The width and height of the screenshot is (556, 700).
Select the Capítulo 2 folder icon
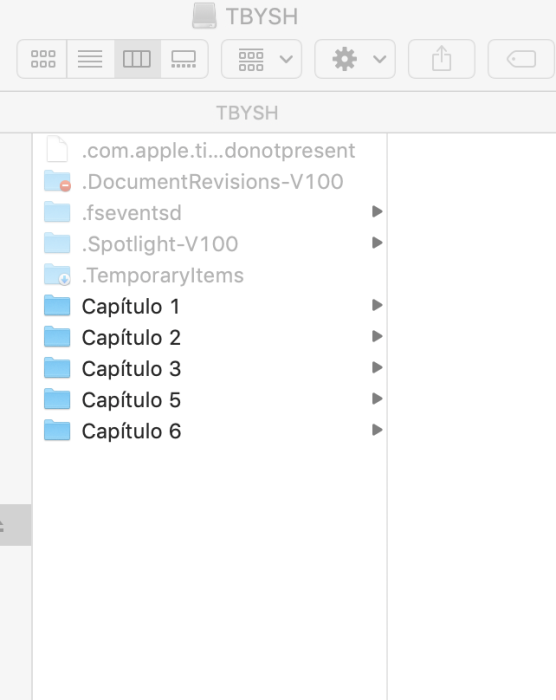coord(57,337)
